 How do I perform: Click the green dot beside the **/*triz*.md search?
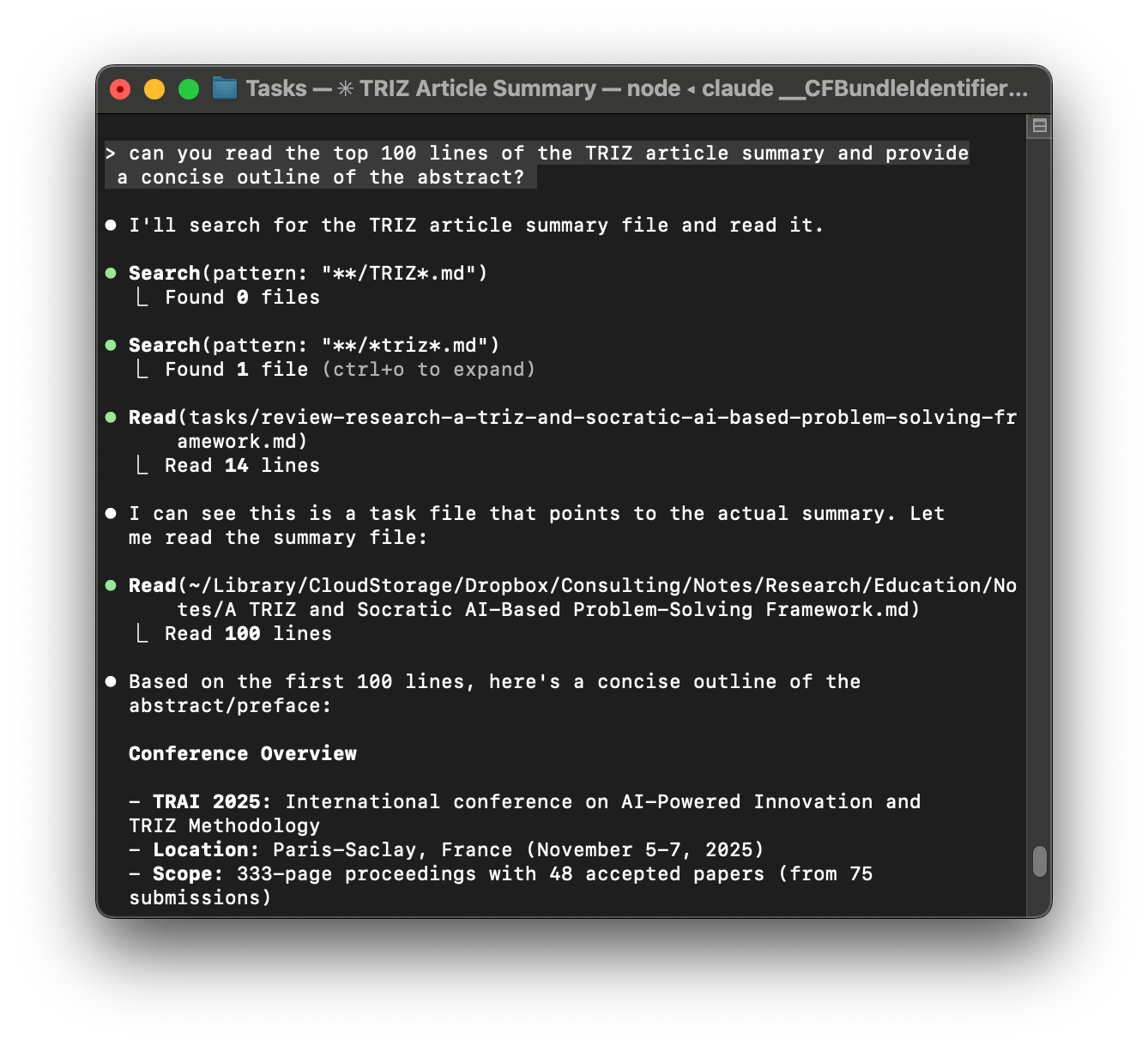[x=112, y=345]
